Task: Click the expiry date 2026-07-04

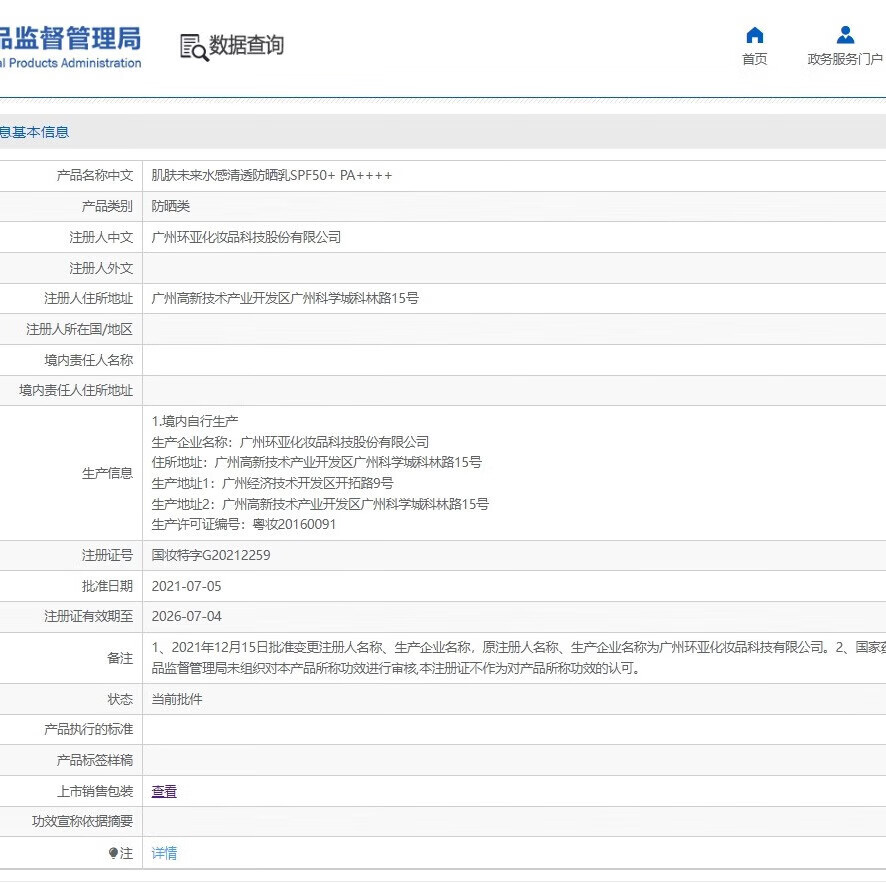Action: click(x=186, y=616)
